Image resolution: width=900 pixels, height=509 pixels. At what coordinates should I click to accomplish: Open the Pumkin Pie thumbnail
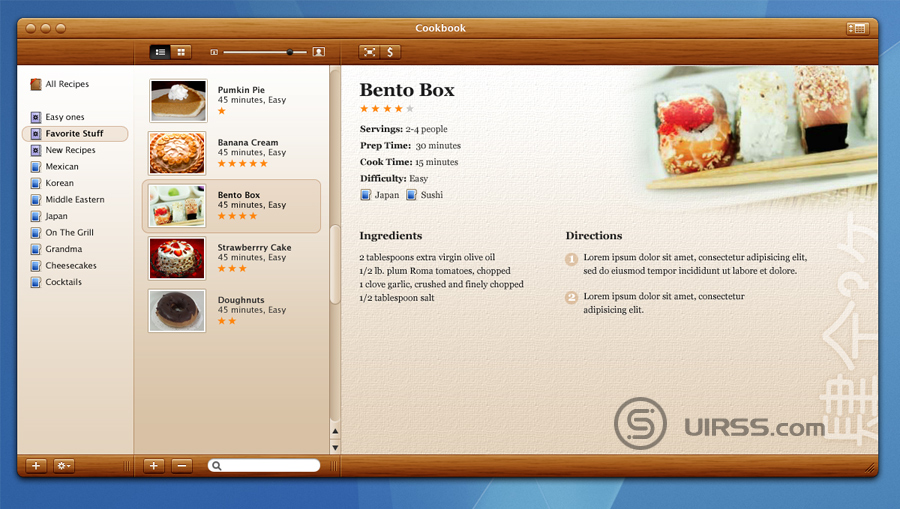tap(178, 101)
